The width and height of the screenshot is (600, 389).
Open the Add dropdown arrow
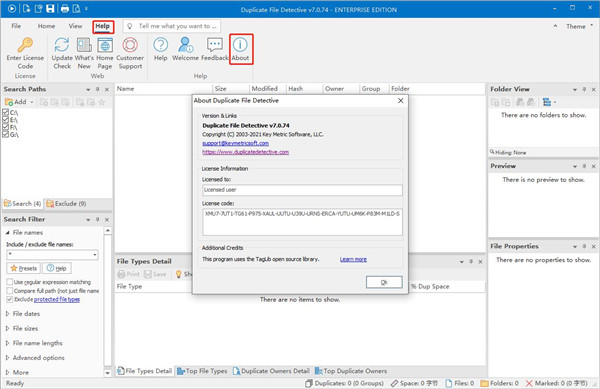[32, 102]
